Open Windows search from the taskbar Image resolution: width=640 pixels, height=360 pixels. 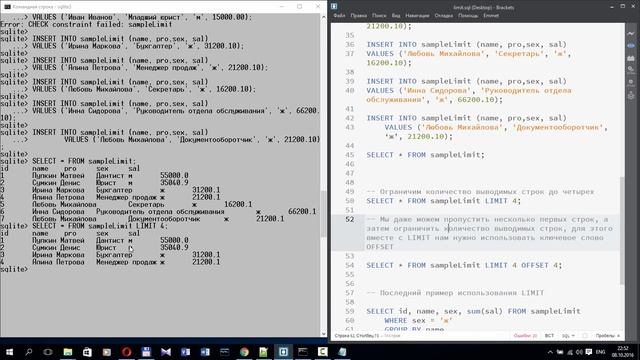(29, 352)
